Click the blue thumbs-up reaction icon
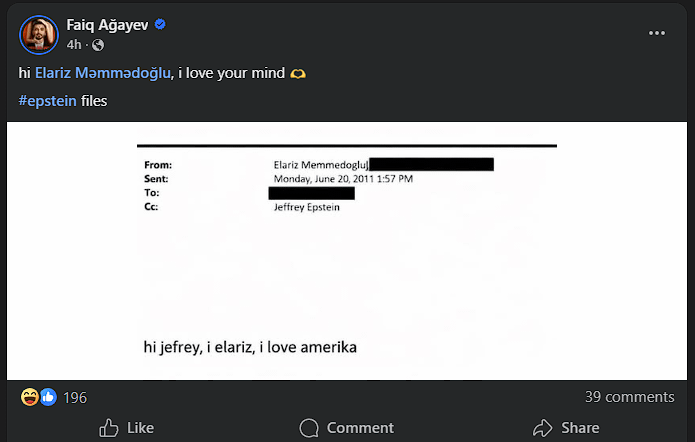The width and height of the screenshot is (695, 442). (x=47, y=397)
